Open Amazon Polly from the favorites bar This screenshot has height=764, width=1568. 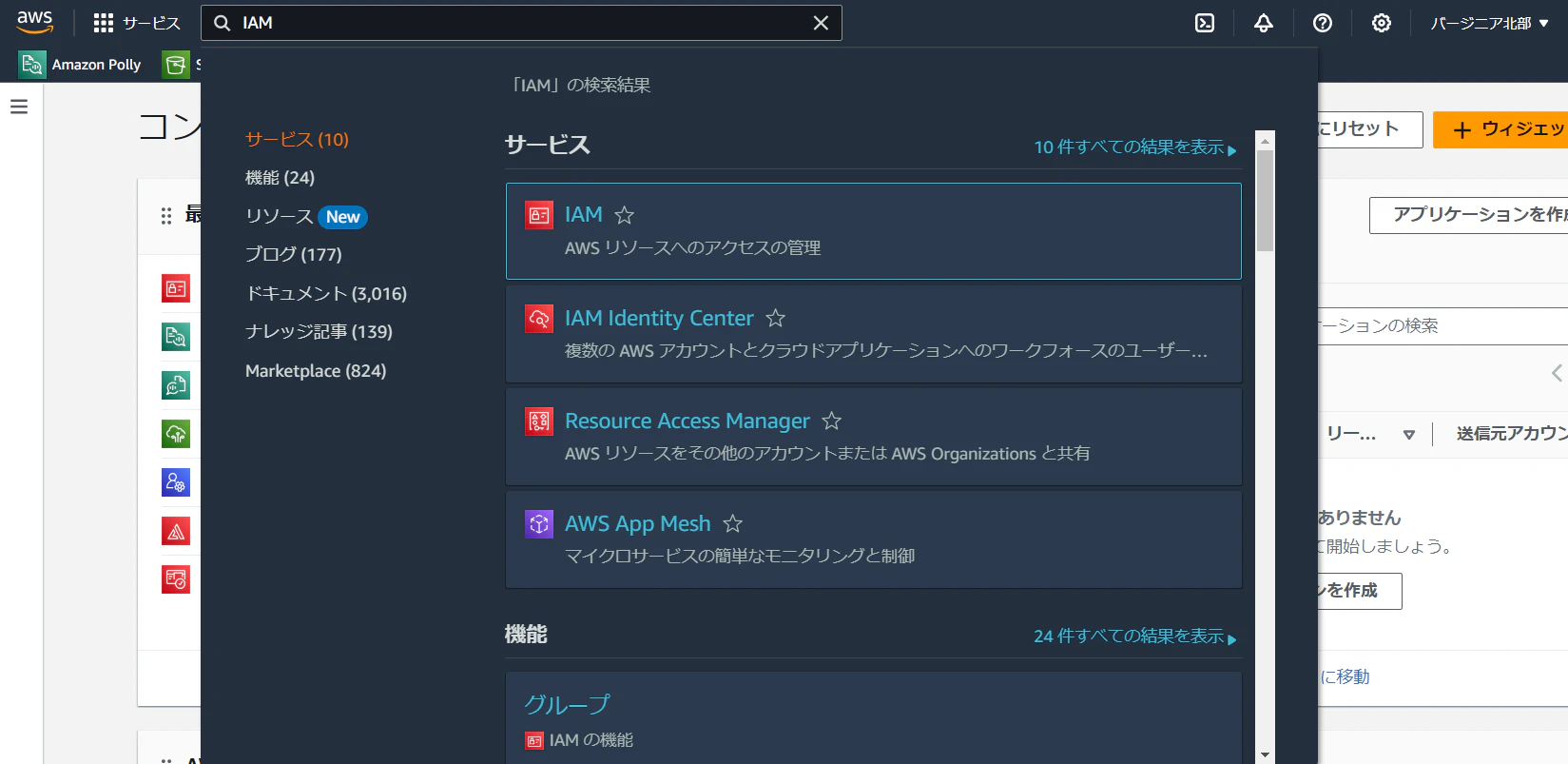click(x=80, y=65)
